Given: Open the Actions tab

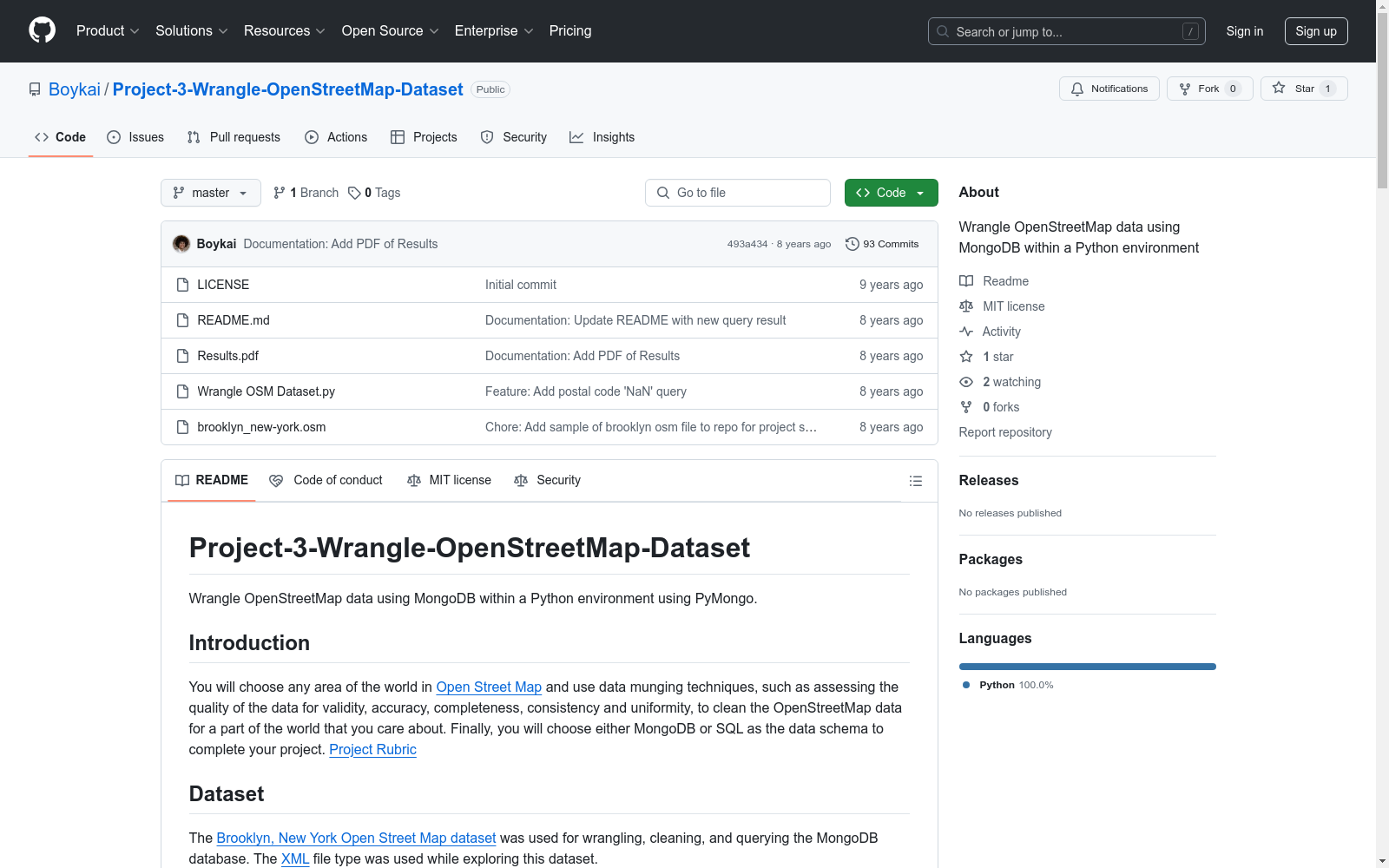Looking at the screenshot, I should point(336,137).
